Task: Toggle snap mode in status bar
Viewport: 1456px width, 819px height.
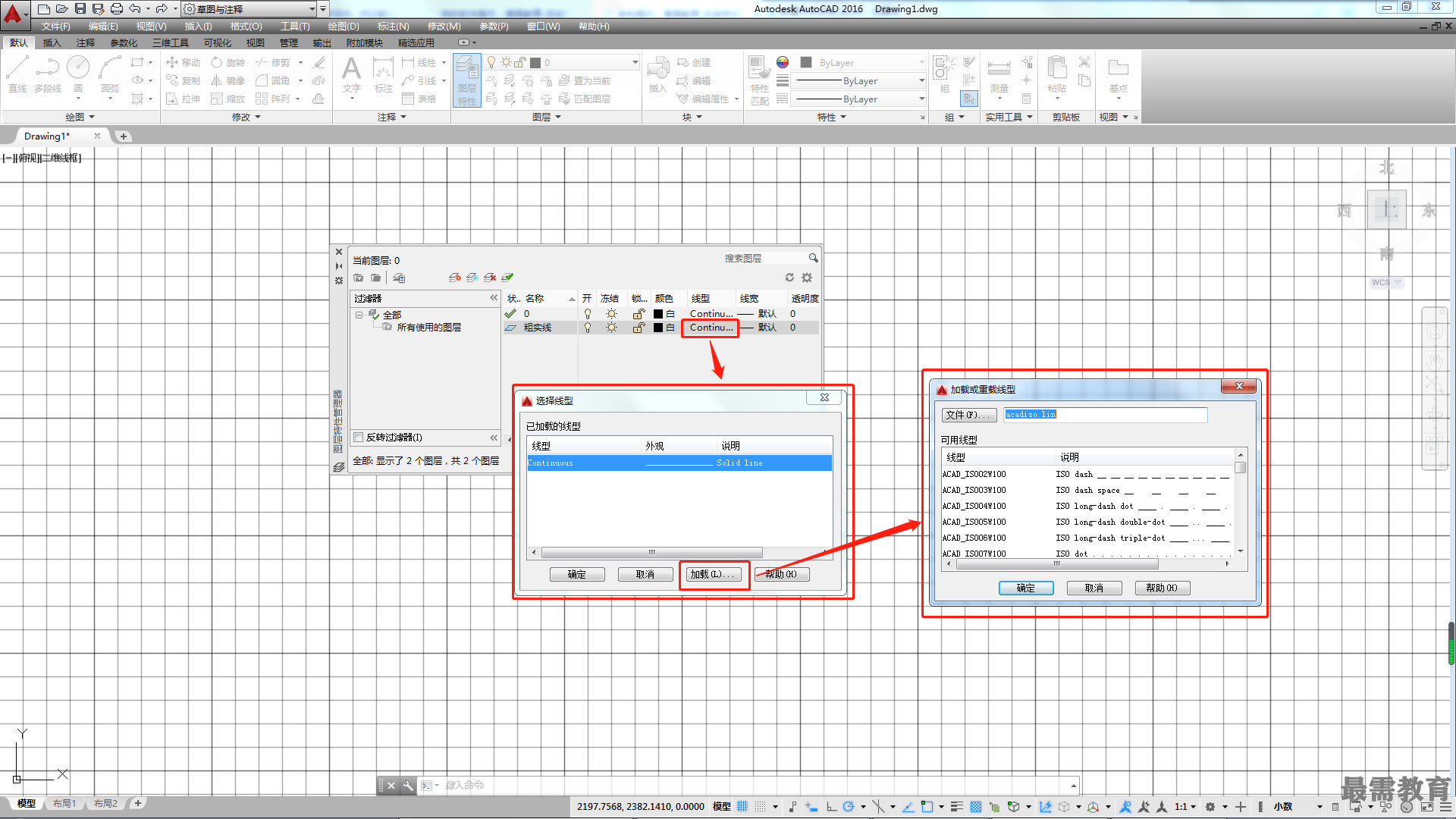Action: tap(761, 806)
